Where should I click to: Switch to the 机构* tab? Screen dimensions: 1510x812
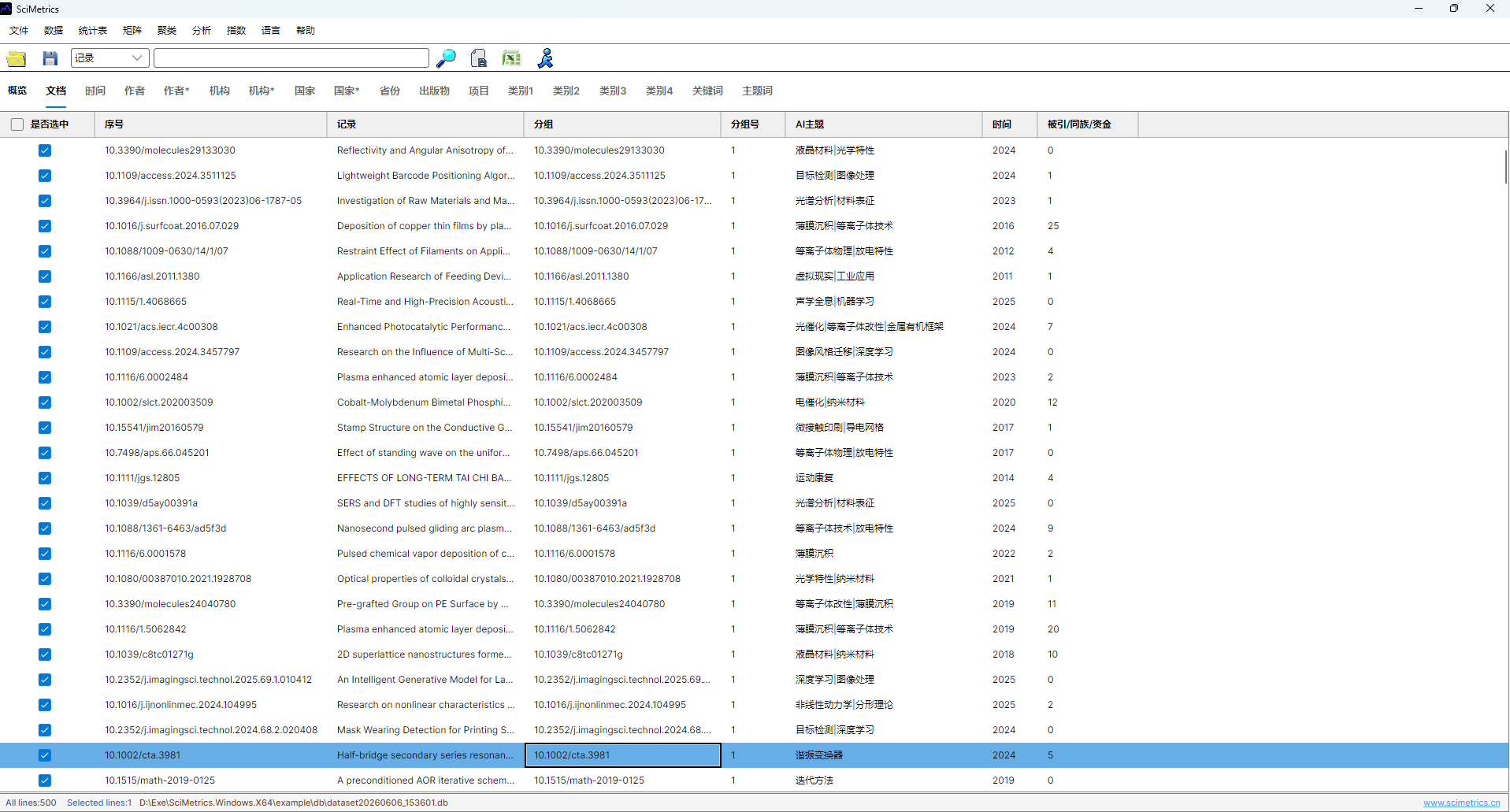[x=262, y=91]
